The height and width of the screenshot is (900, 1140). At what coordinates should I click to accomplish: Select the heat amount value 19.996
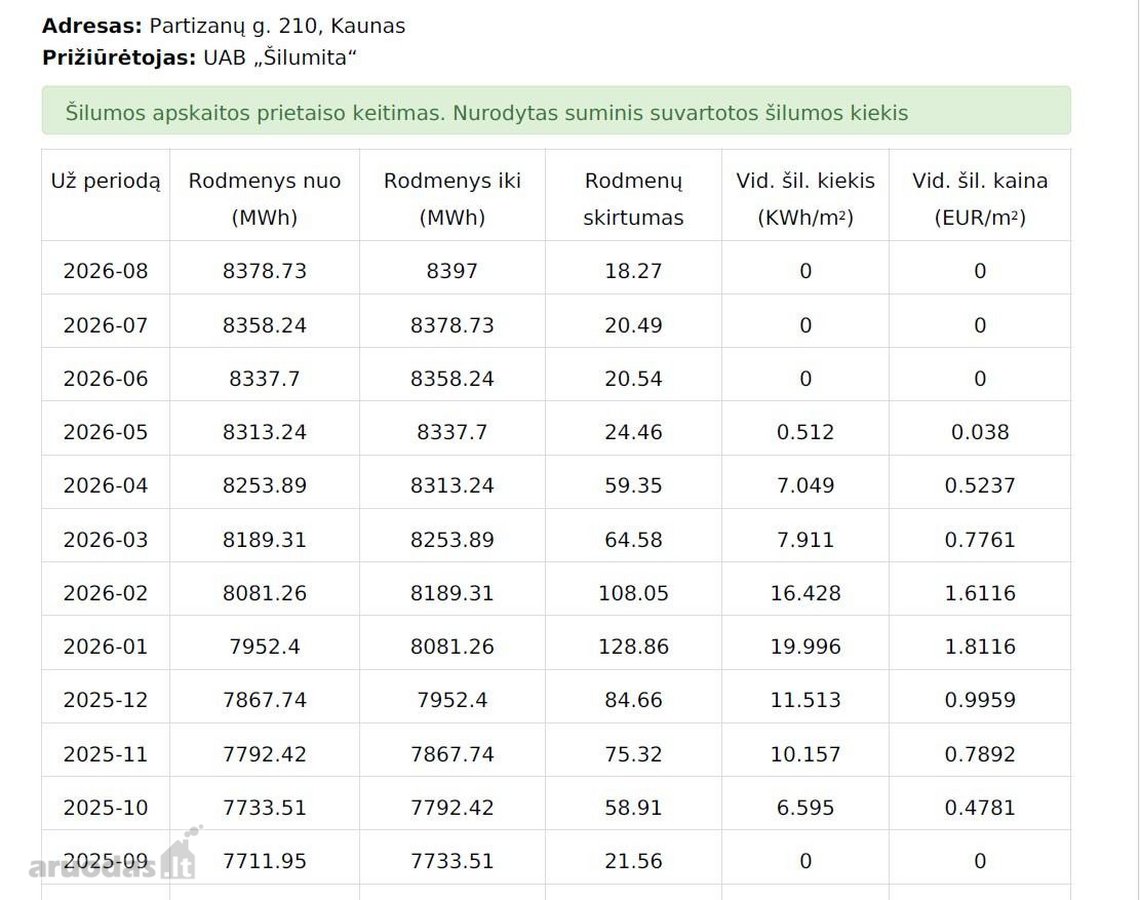click(806, 646)
